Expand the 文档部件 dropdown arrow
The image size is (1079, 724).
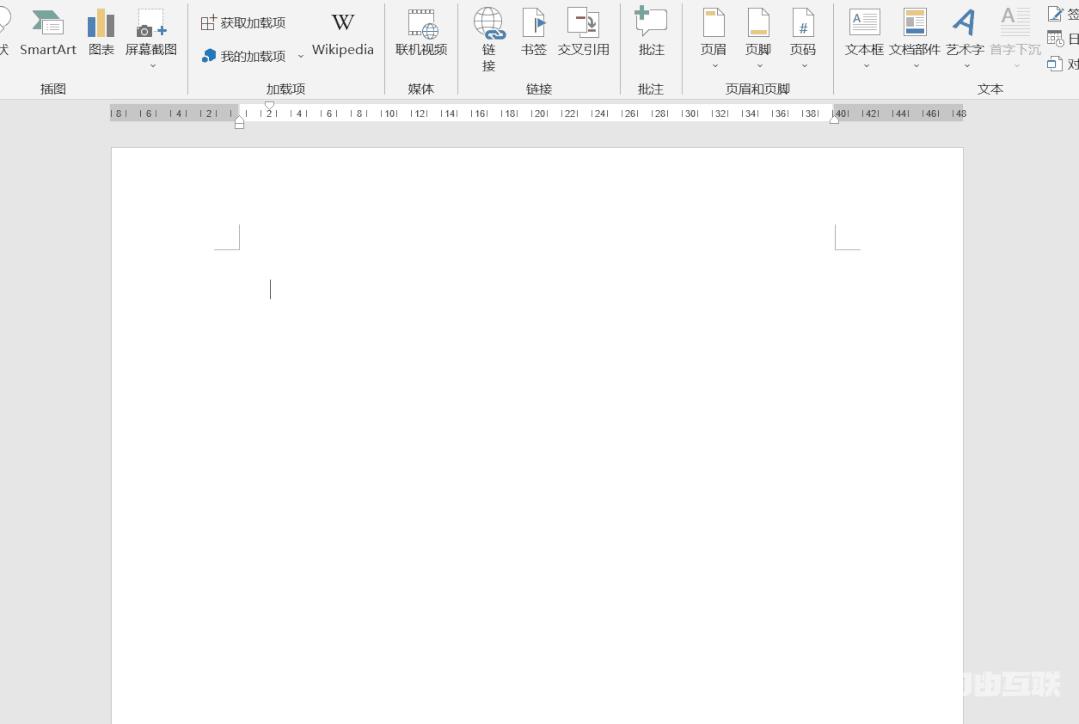click(x=916, y=66)
